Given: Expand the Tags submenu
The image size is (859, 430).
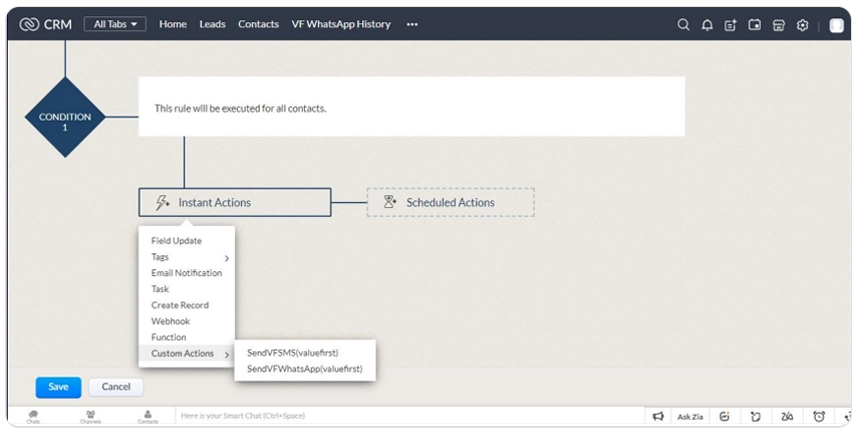Looking at the screenshot, I should click(x=187, y=257).
